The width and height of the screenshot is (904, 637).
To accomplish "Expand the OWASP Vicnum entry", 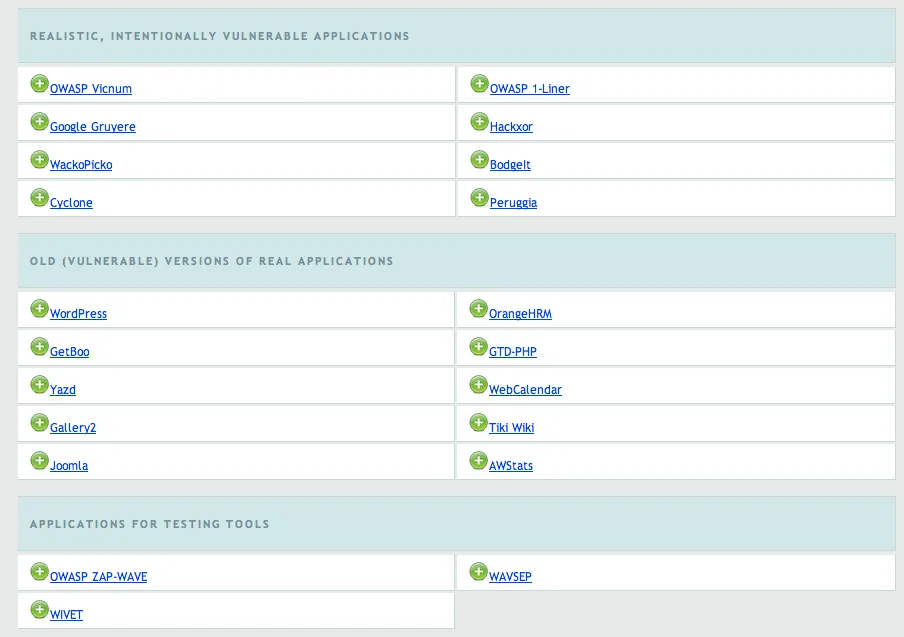I will click(x=40, y=83).
